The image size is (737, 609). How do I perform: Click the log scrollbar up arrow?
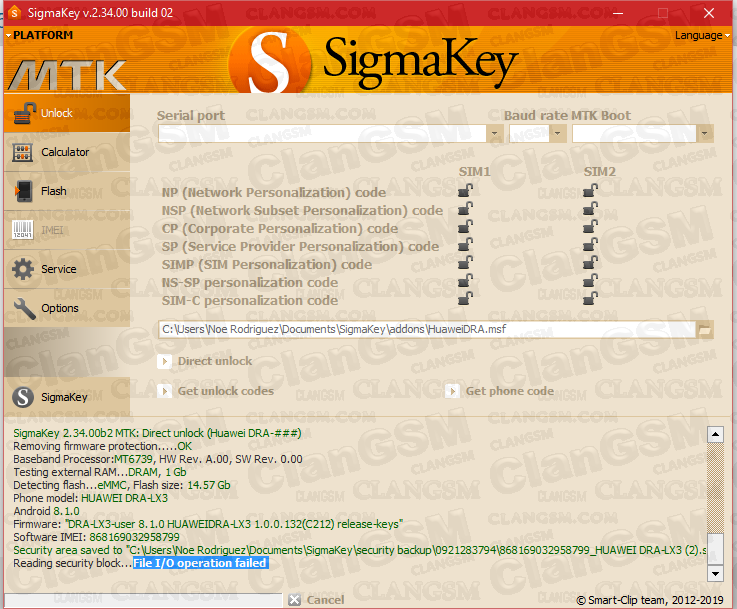point(715,435)
